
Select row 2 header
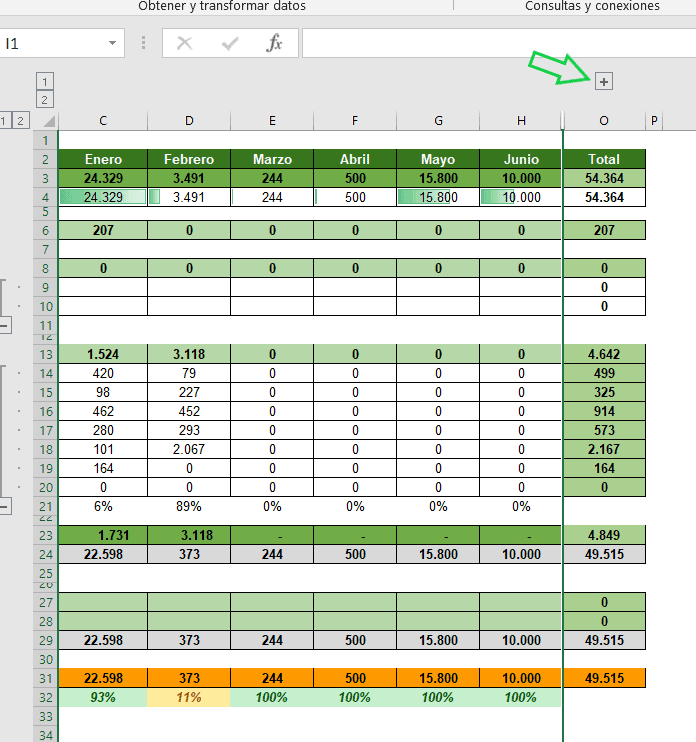45,159
